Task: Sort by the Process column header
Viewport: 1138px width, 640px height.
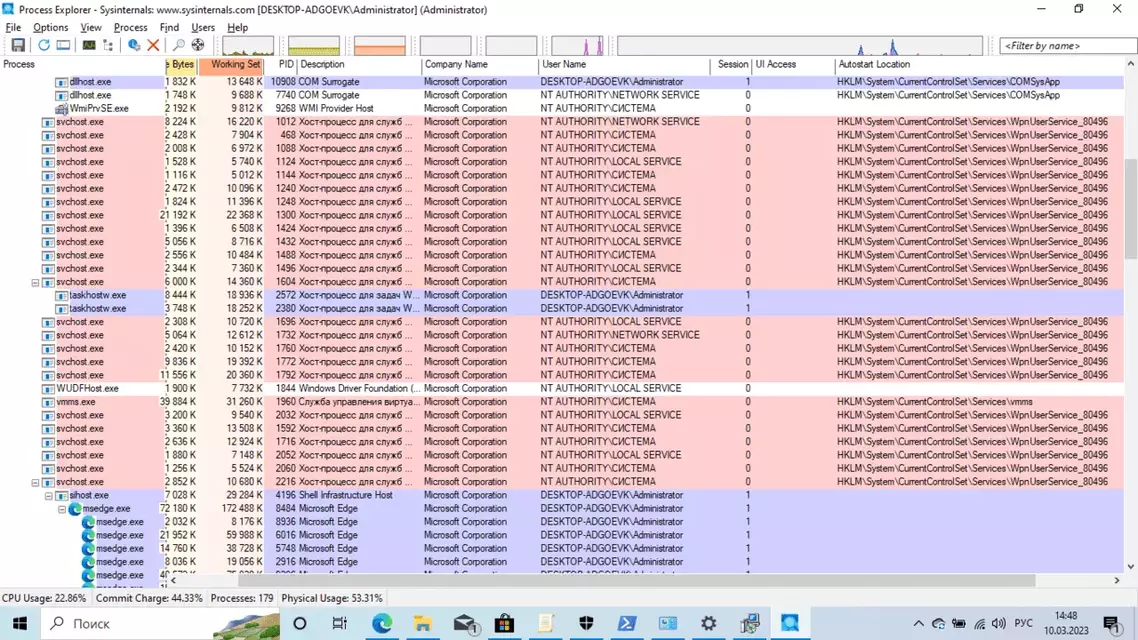Action: tap(83, 65)
